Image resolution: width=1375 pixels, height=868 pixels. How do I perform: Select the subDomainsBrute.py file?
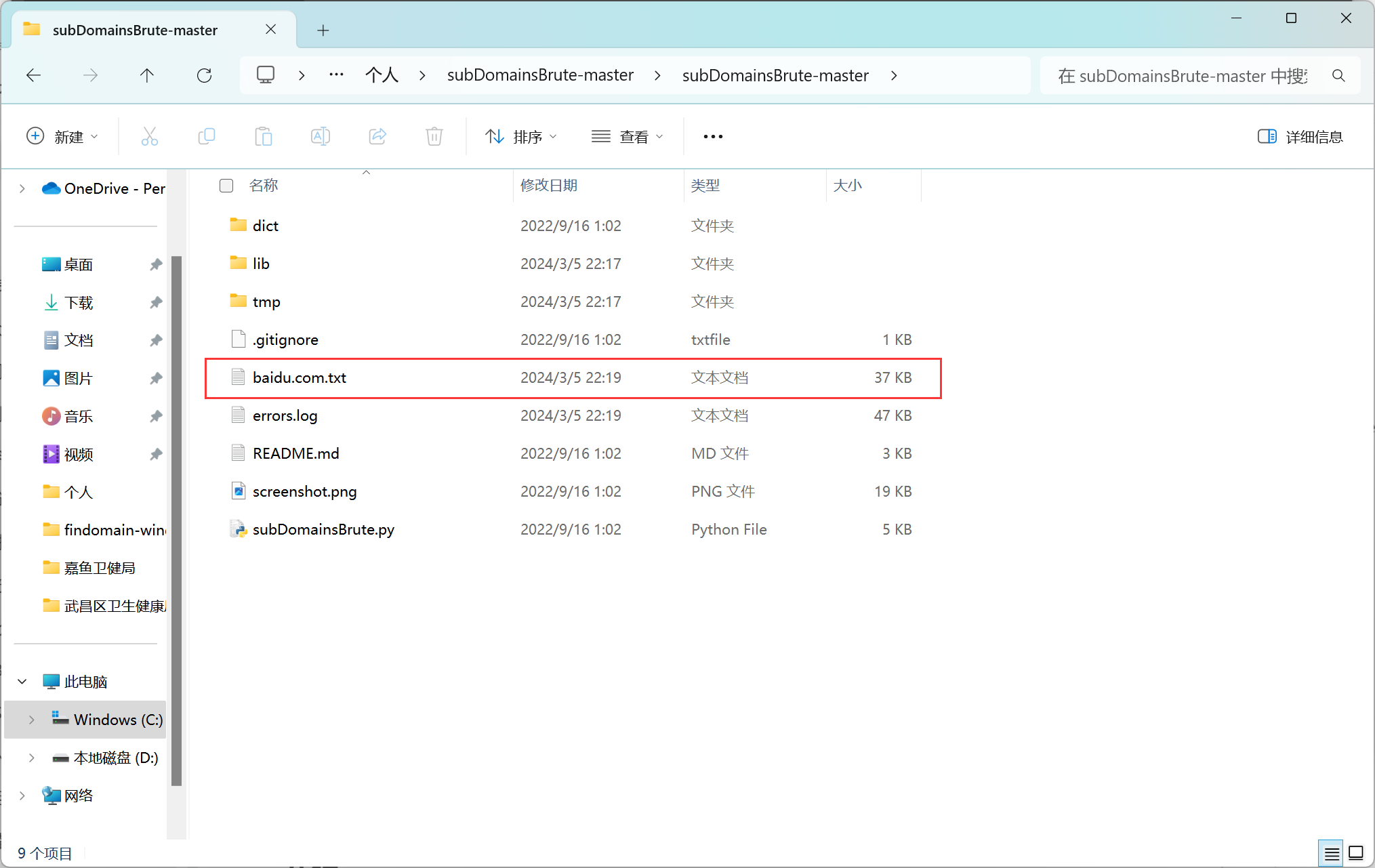[323, 529]
